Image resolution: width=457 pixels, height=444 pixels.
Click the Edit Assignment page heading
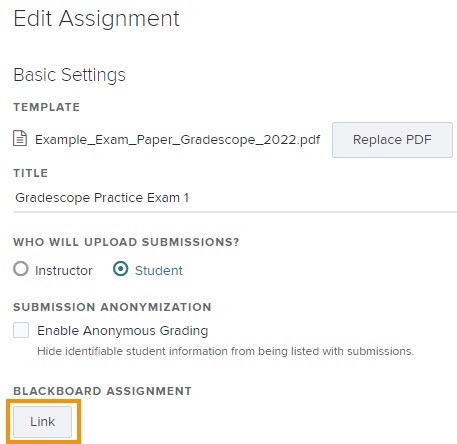(96, 18)
